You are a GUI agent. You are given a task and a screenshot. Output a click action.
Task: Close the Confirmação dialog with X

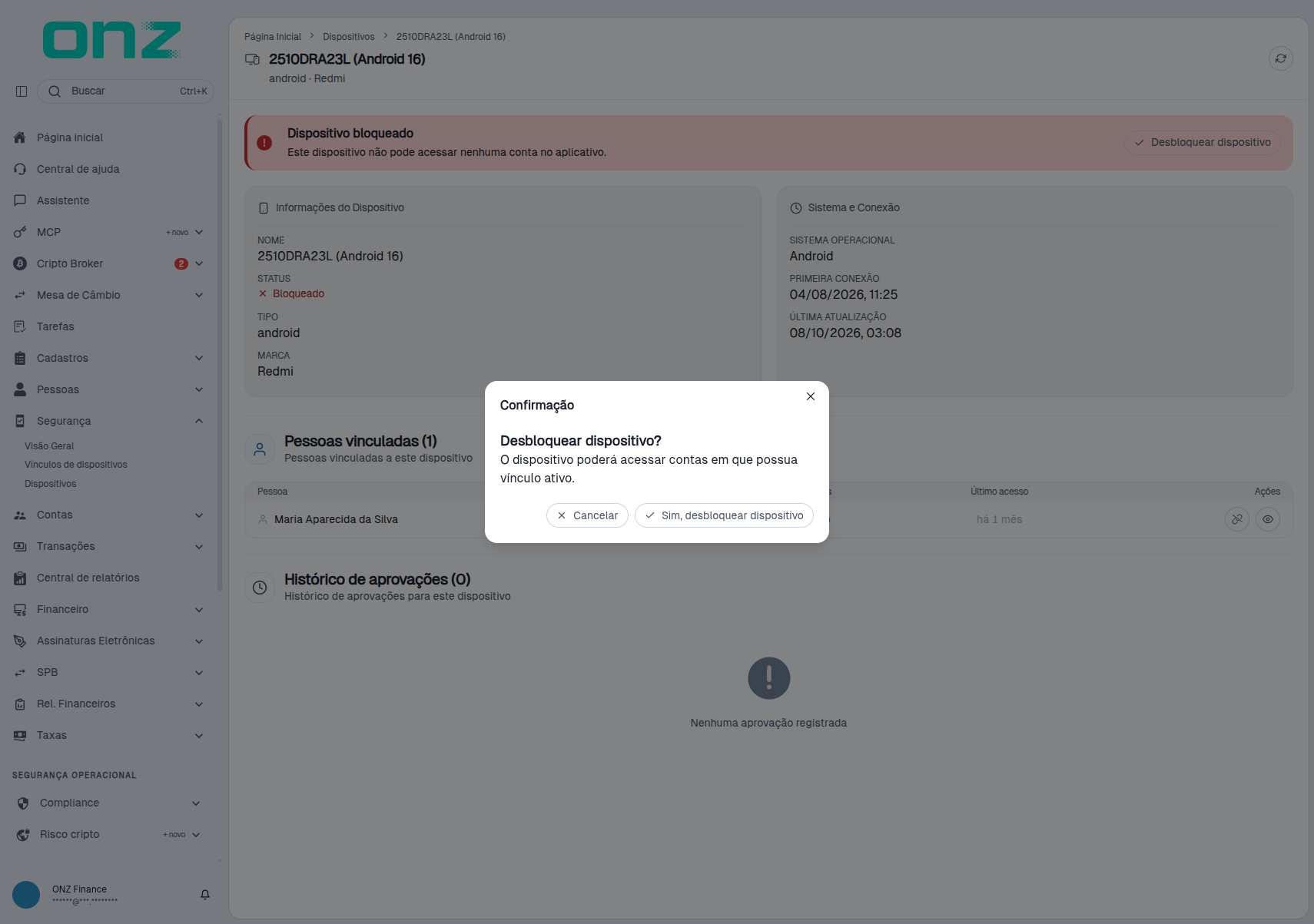coord(811,396)
